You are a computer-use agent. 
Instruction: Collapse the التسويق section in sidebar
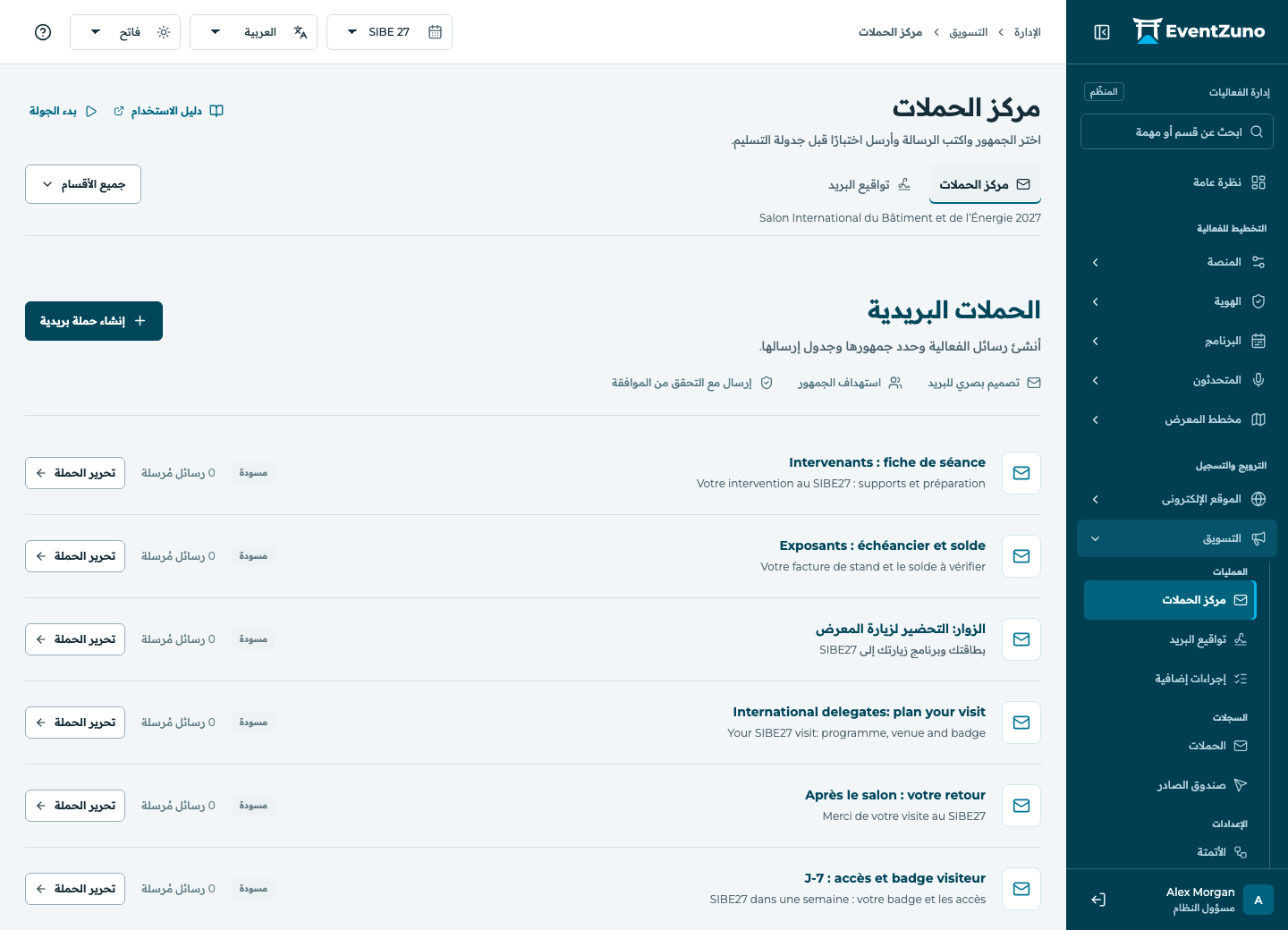tap(1177, 538)
